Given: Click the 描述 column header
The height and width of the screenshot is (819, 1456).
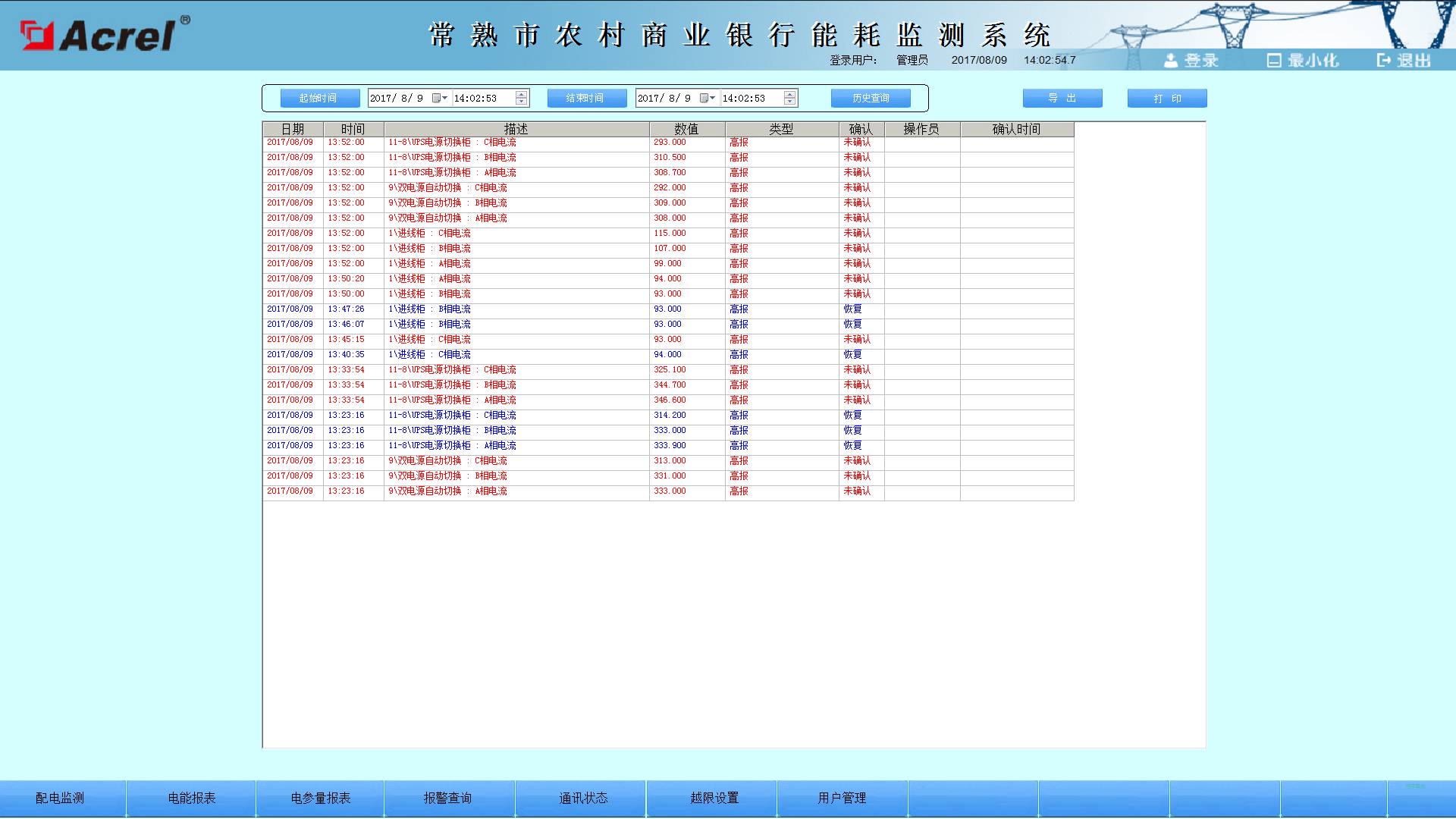Looking at the screenshot, I should pos(516,129).
